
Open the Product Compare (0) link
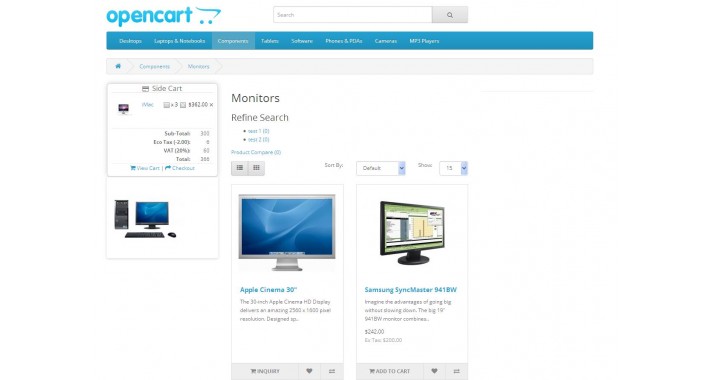[256, 152]
